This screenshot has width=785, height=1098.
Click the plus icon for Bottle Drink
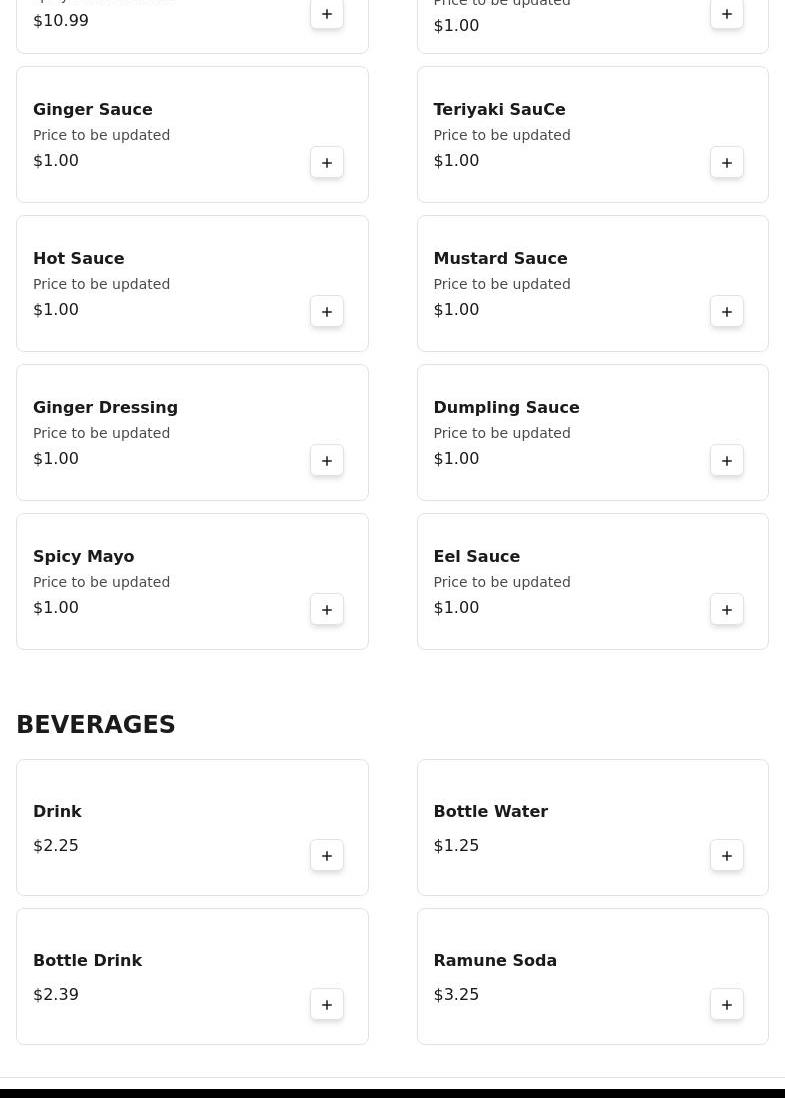[x=327, y=1004]
